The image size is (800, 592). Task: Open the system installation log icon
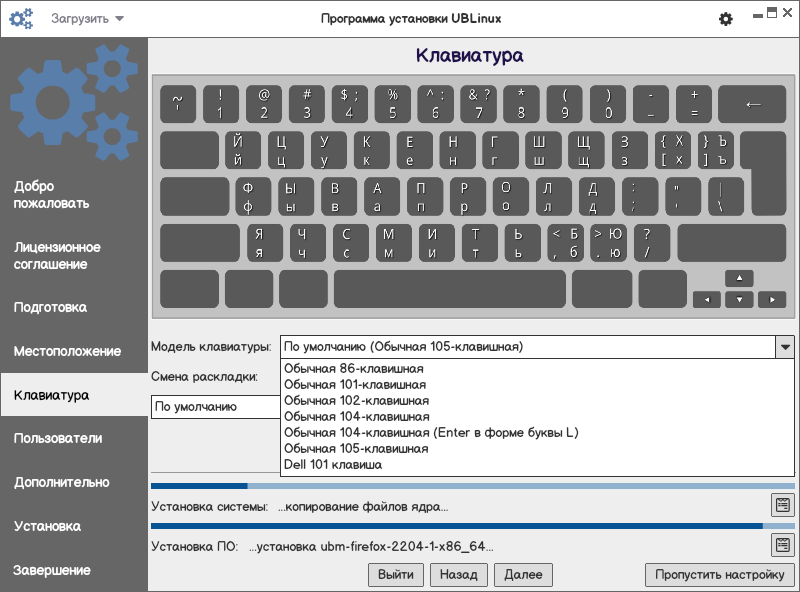pos(782,505)
